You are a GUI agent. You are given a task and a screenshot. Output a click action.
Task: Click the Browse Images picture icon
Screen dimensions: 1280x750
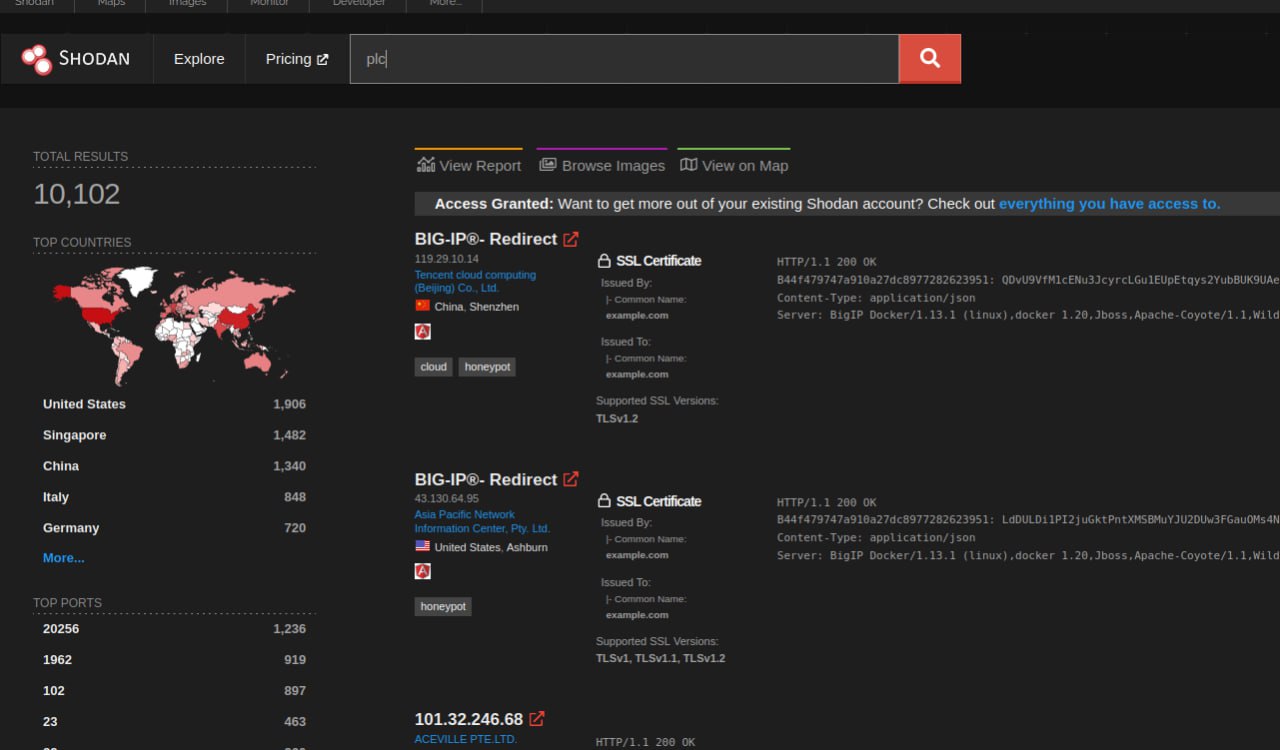click(547, 165)
